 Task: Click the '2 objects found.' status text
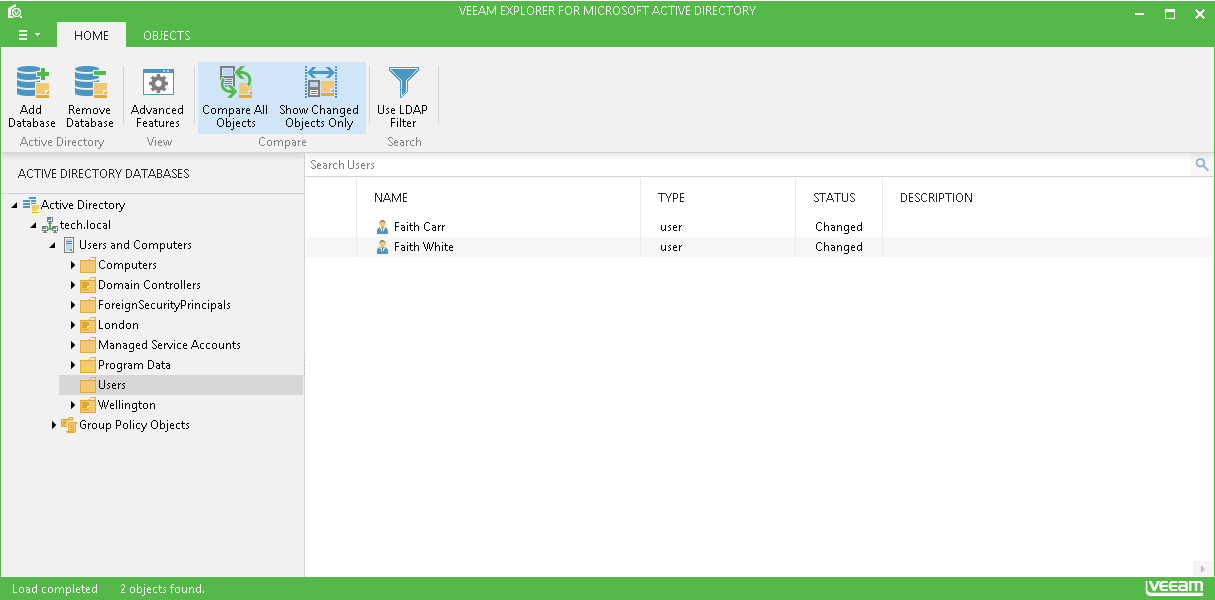[162, 589]
